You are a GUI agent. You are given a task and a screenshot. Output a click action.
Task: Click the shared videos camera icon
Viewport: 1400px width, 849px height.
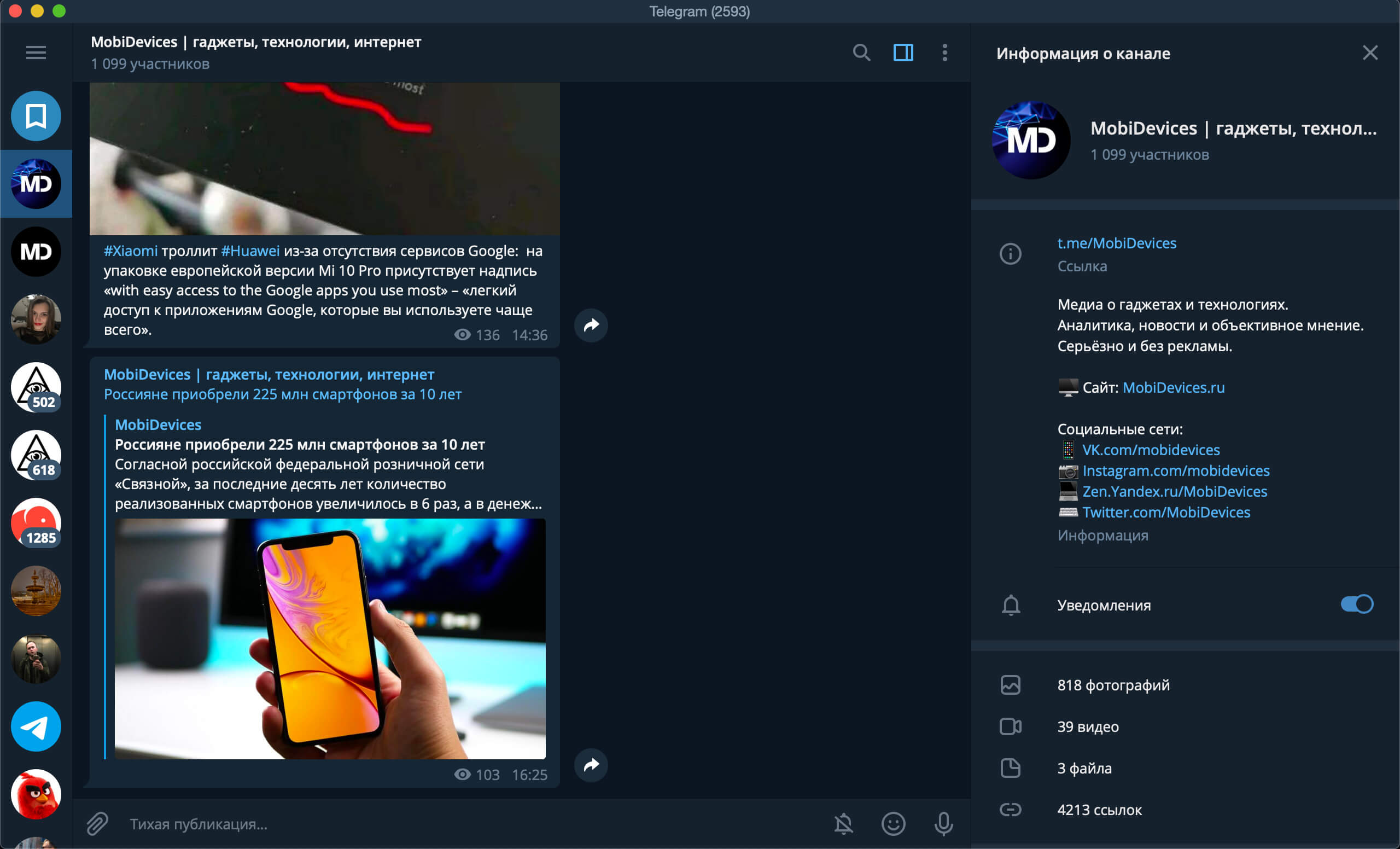click(x=1010, y=726)
